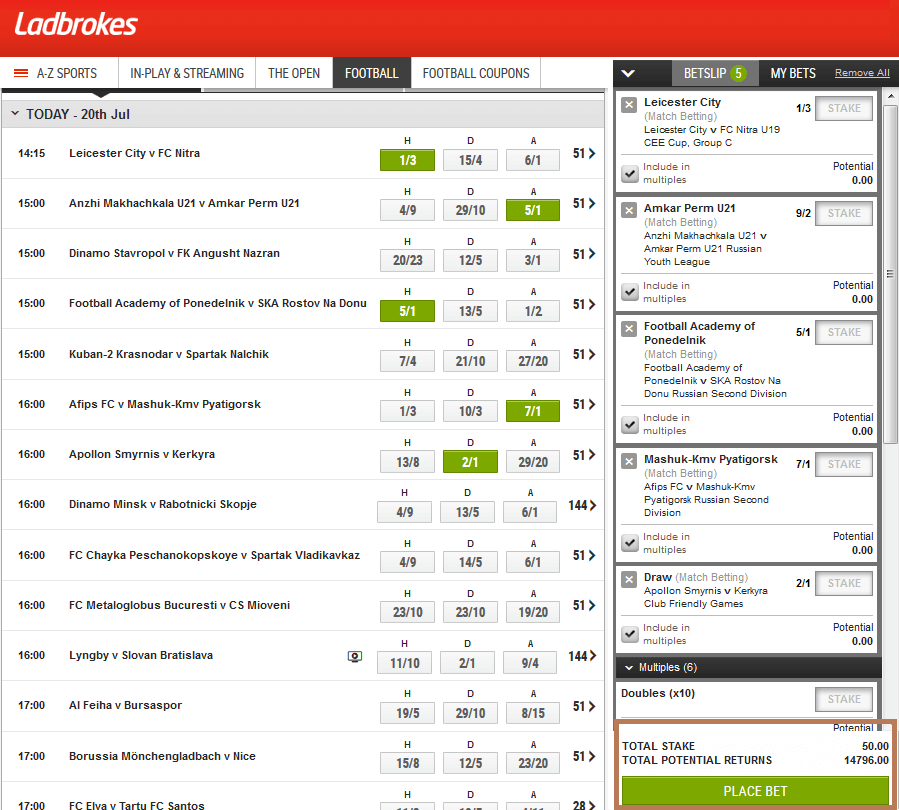Deselect Amkar Perm U21 away odds 5/1
The height and width of the screenshot is (810, 899).
(533, 210)
